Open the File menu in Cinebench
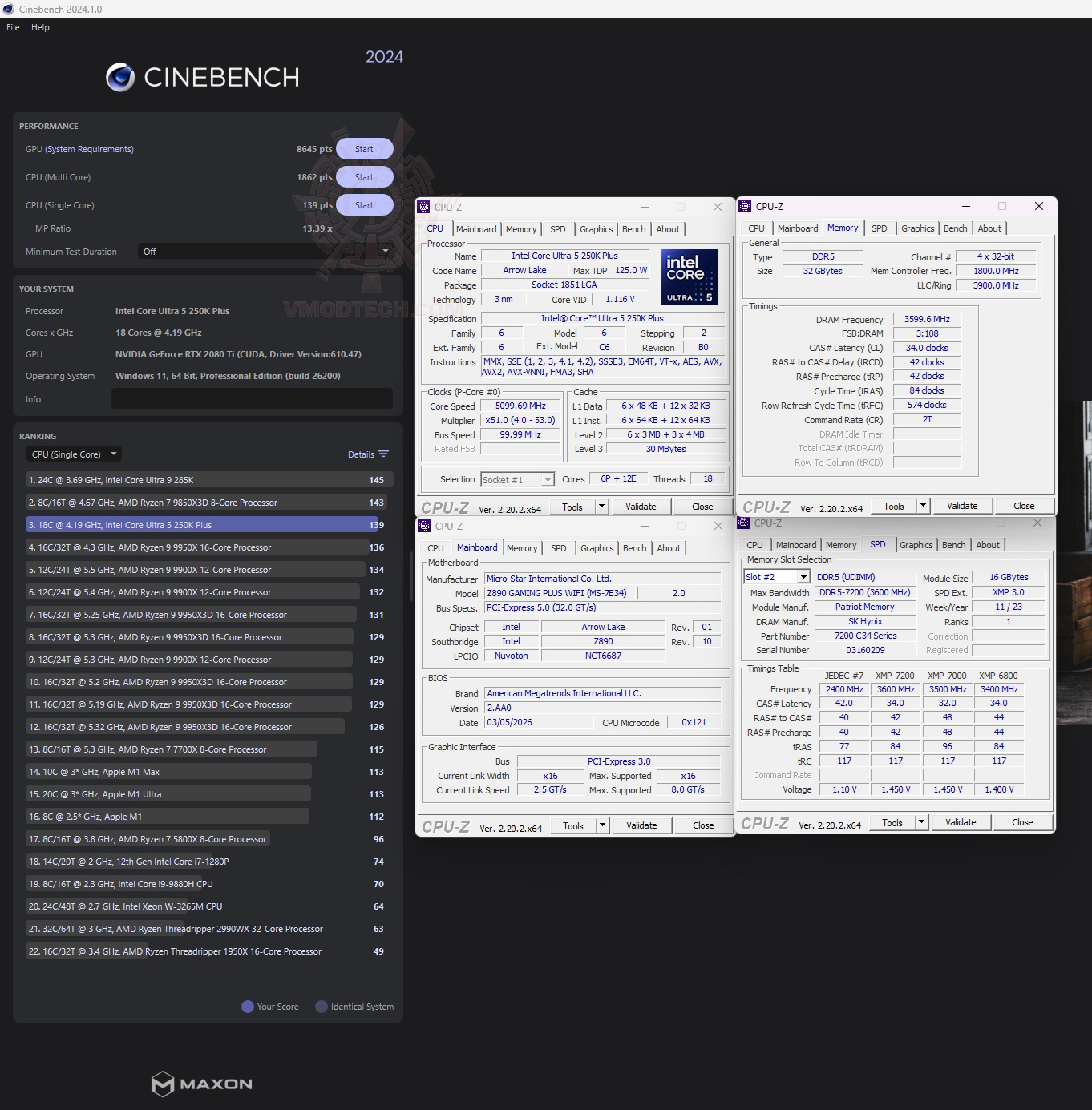This screenshot has height=1110, width=1092. pyautogui.click(x=13, y=27)
